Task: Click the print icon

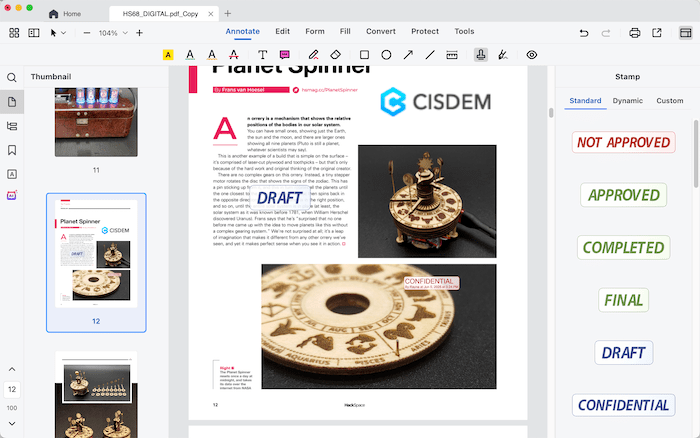Action: 634,33
